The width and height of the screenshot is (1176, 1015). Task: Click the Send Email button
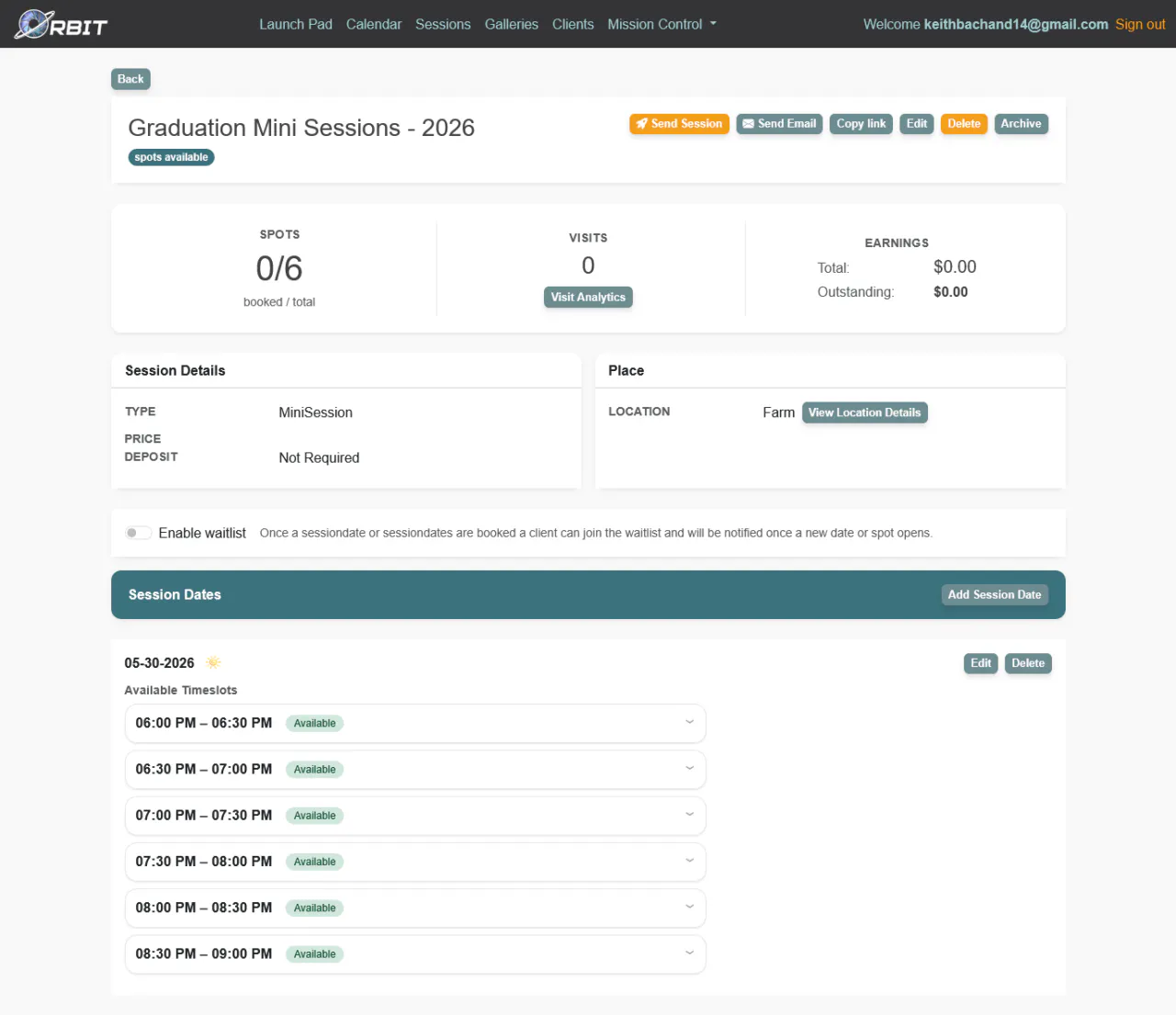pyautogui.click(x=779, y=124)
